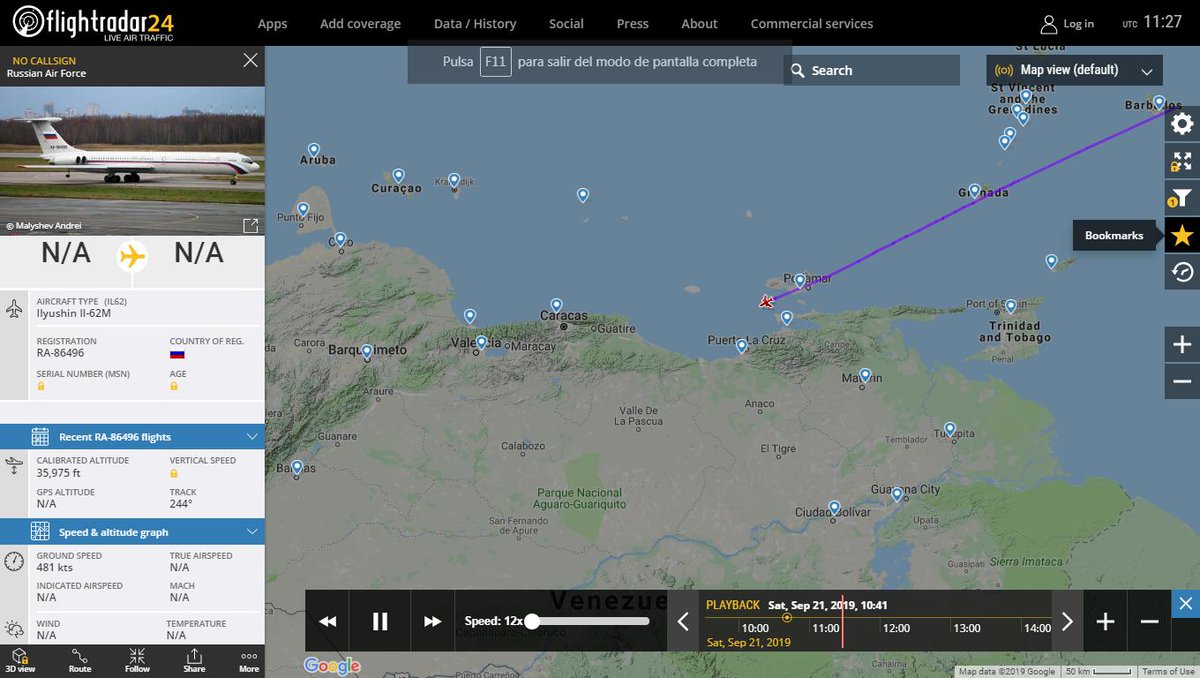Open Bookmarks star icon
This screenshot has width=1200, height=678.
tap(1182, 235)
